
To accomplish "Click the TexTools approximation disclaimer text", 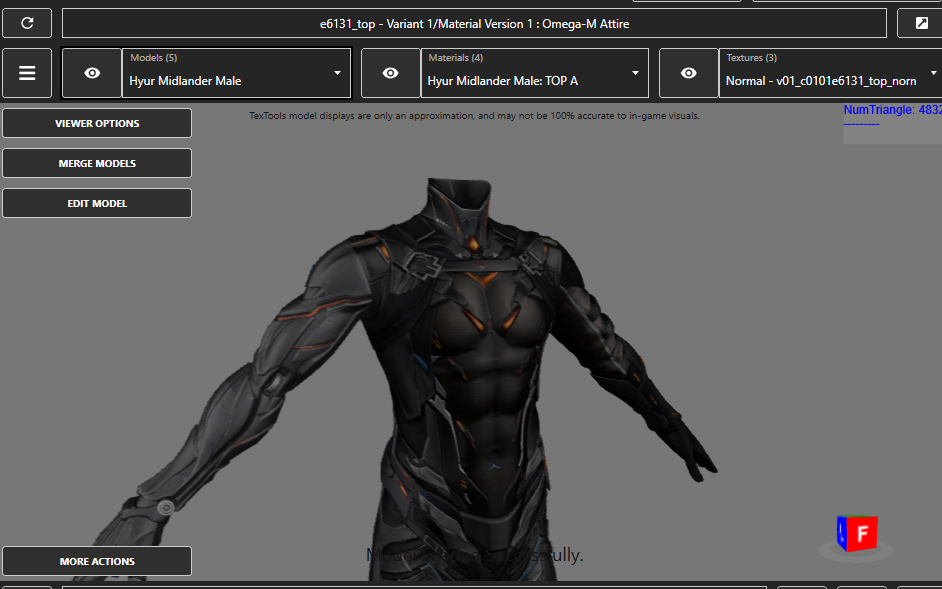I will [x=475, y=115].
